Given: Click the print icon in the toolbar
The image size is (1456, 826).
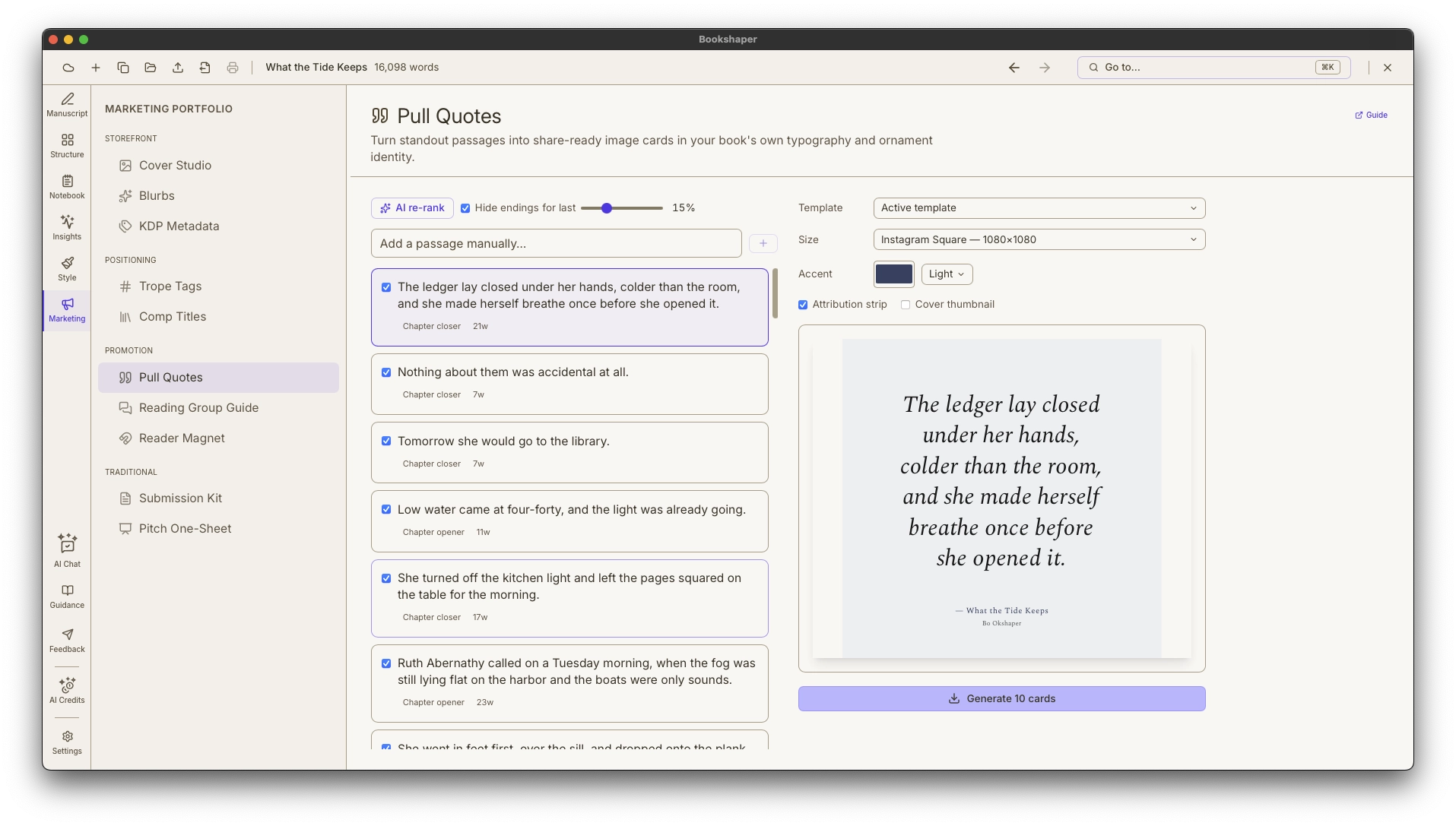Looking at the screenshot, I should pos(233,68).
